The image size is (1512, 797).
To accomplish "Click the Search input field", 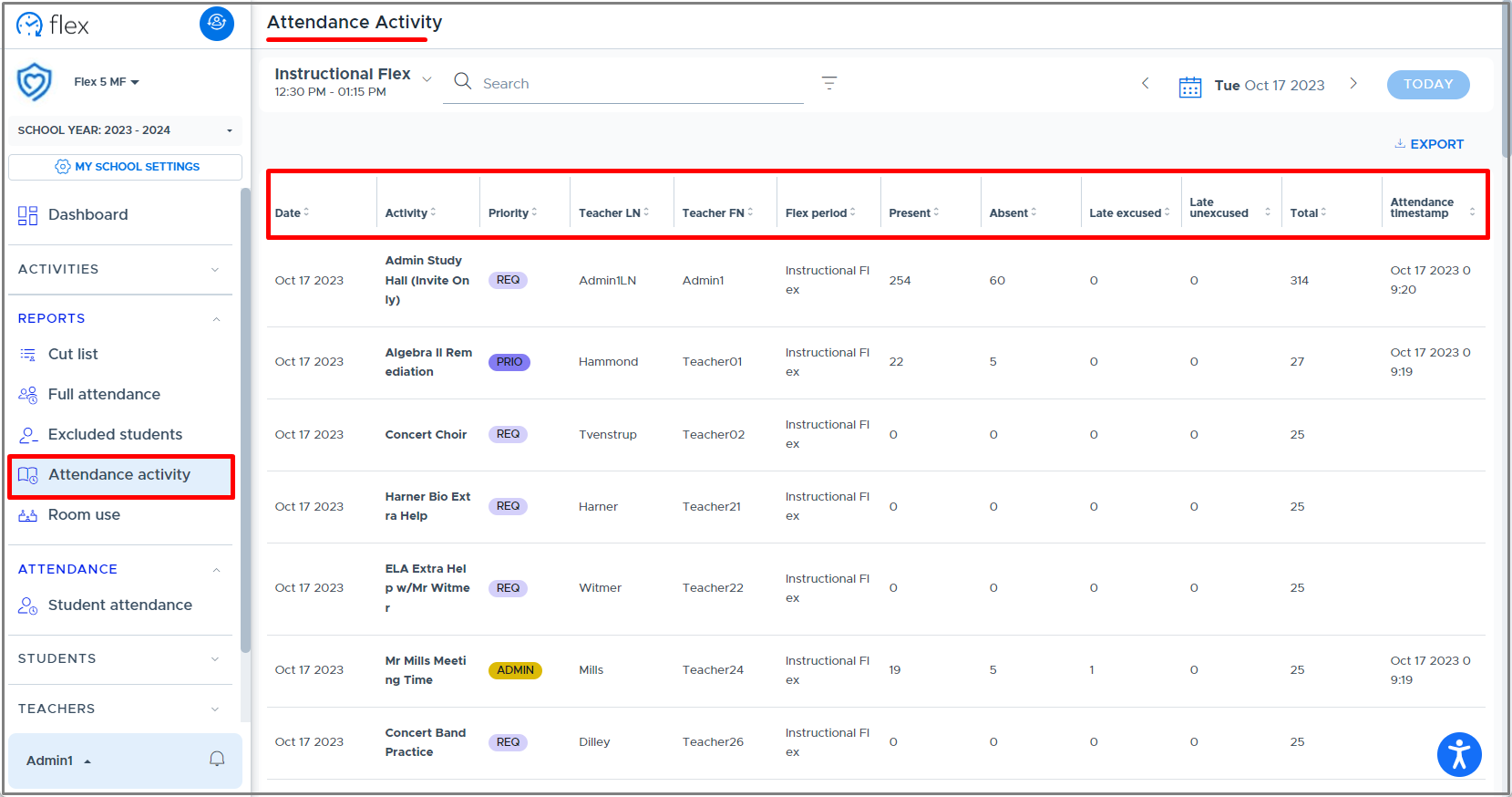I will tap(623, 84).
